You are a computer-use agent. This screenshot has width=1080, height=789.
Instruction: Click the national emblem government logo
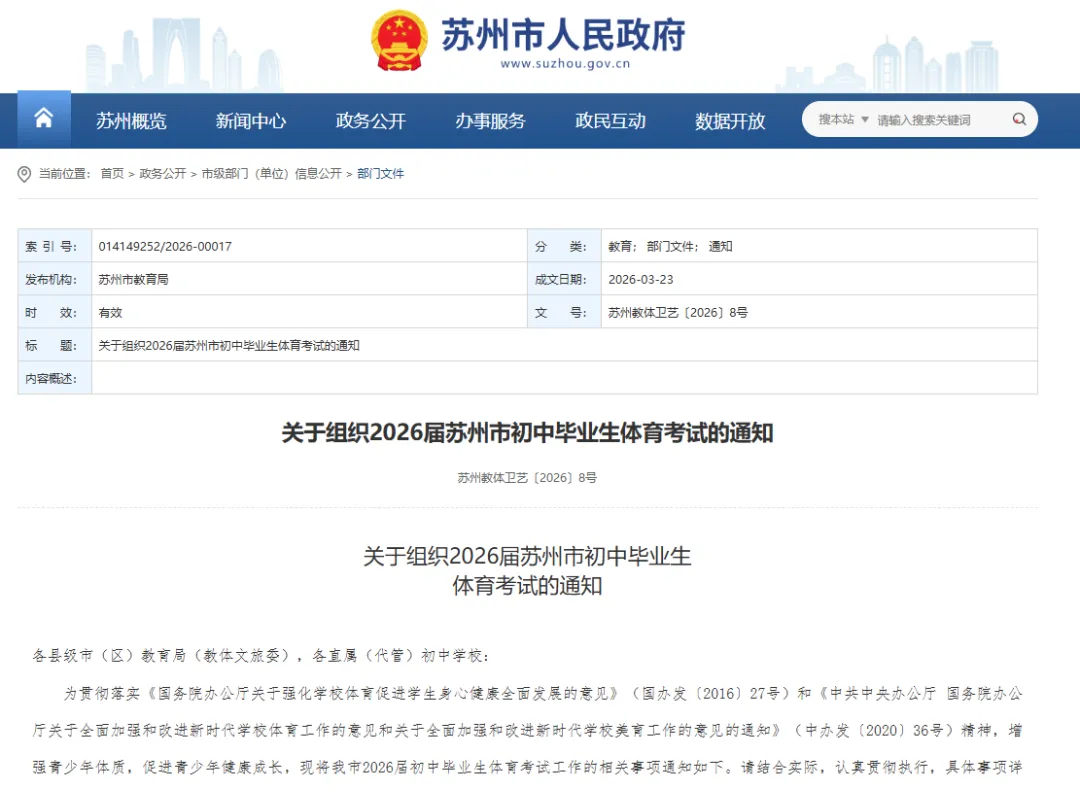pyautogui.click(x=399, y=40)
